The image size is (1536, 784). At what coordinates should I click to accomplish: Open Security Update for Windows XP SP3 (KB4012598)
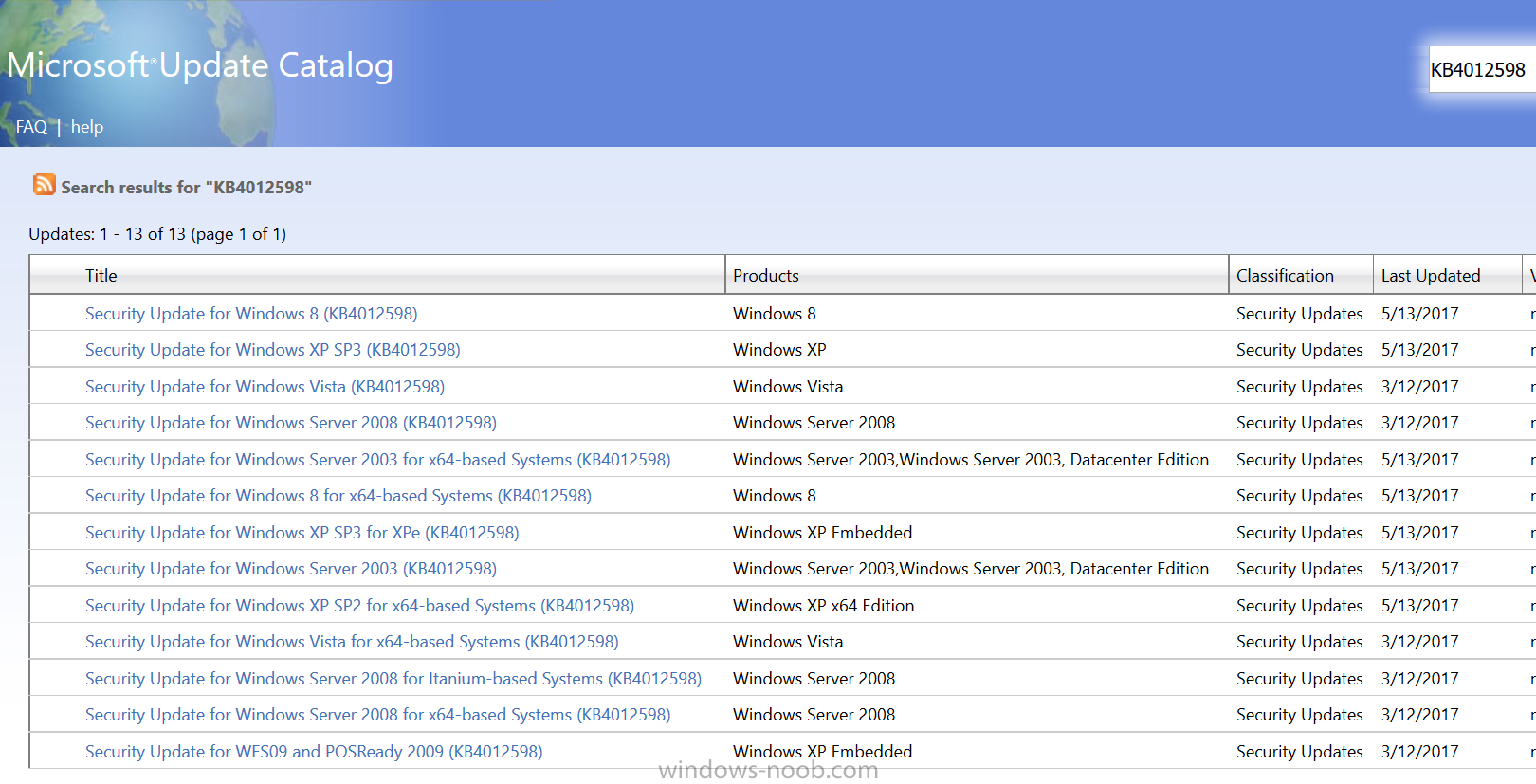coord(273,350)
